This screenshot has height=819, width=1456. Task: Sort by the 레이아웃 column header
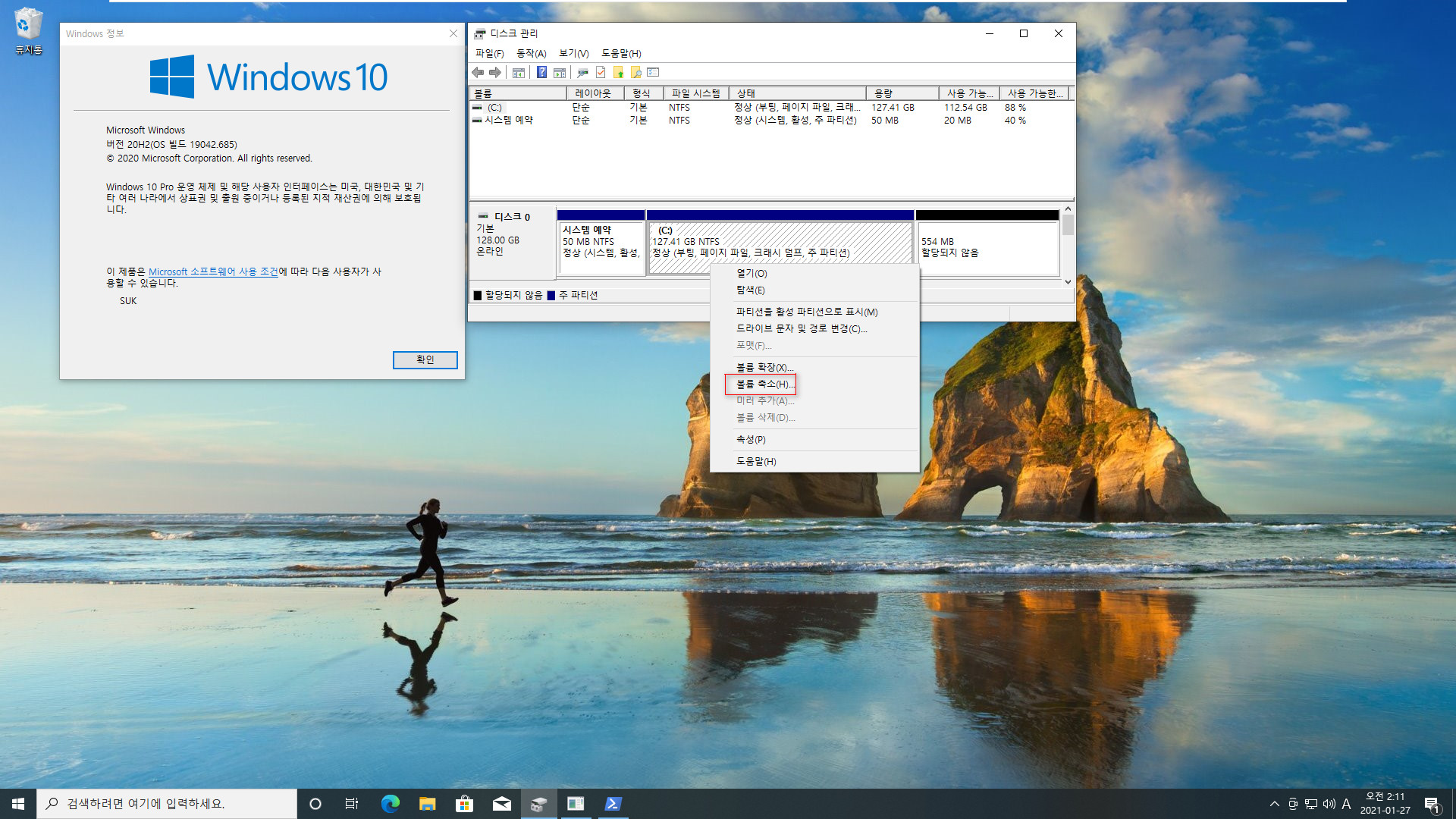(x=595, y=93)
